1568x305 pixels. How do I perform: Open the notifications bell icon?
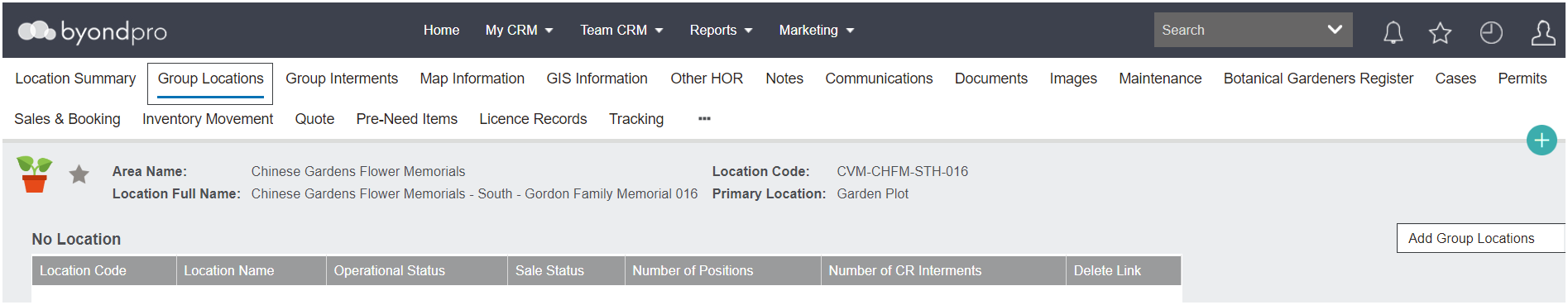coord(1393,32)
